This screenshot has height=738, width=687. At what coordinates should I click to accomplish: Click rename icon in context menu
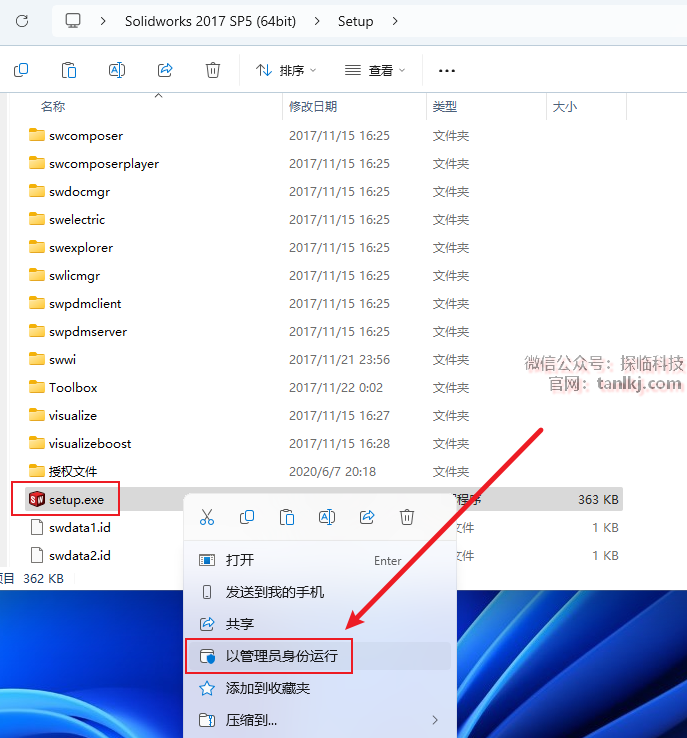coord(327,517)
